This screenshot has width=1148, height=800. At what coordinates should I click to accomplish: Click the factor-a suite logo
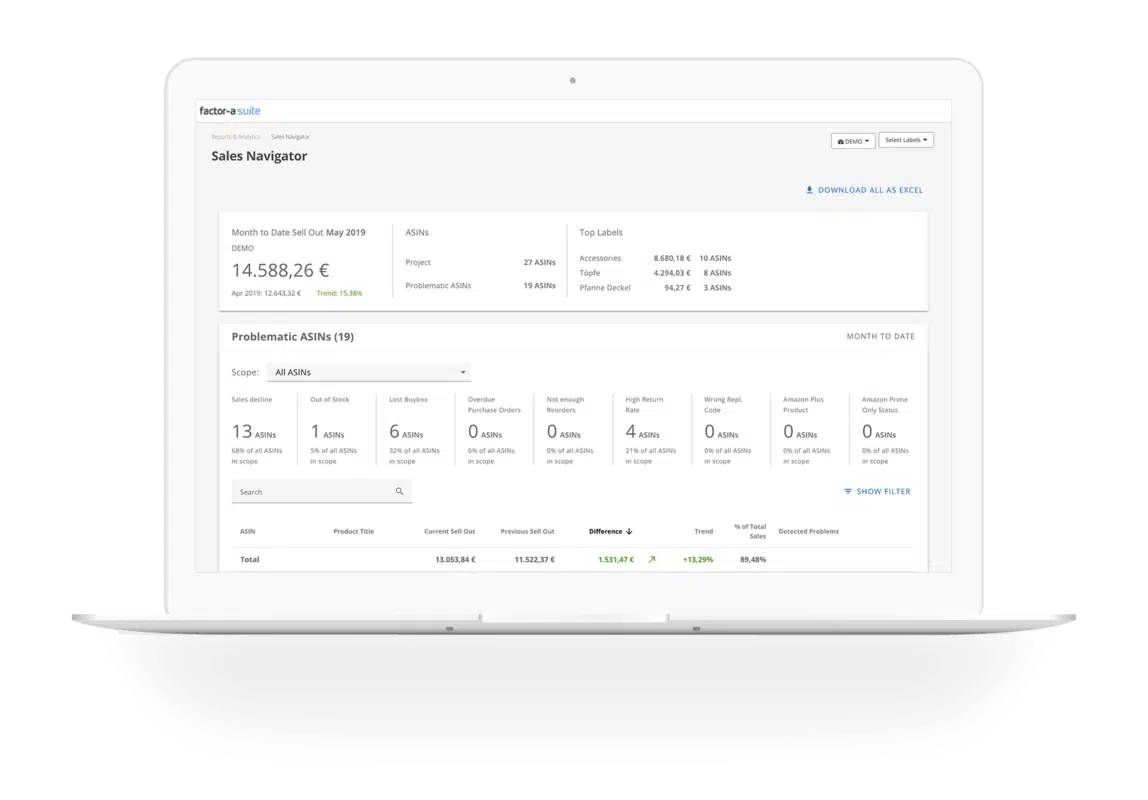coord(230,111)
